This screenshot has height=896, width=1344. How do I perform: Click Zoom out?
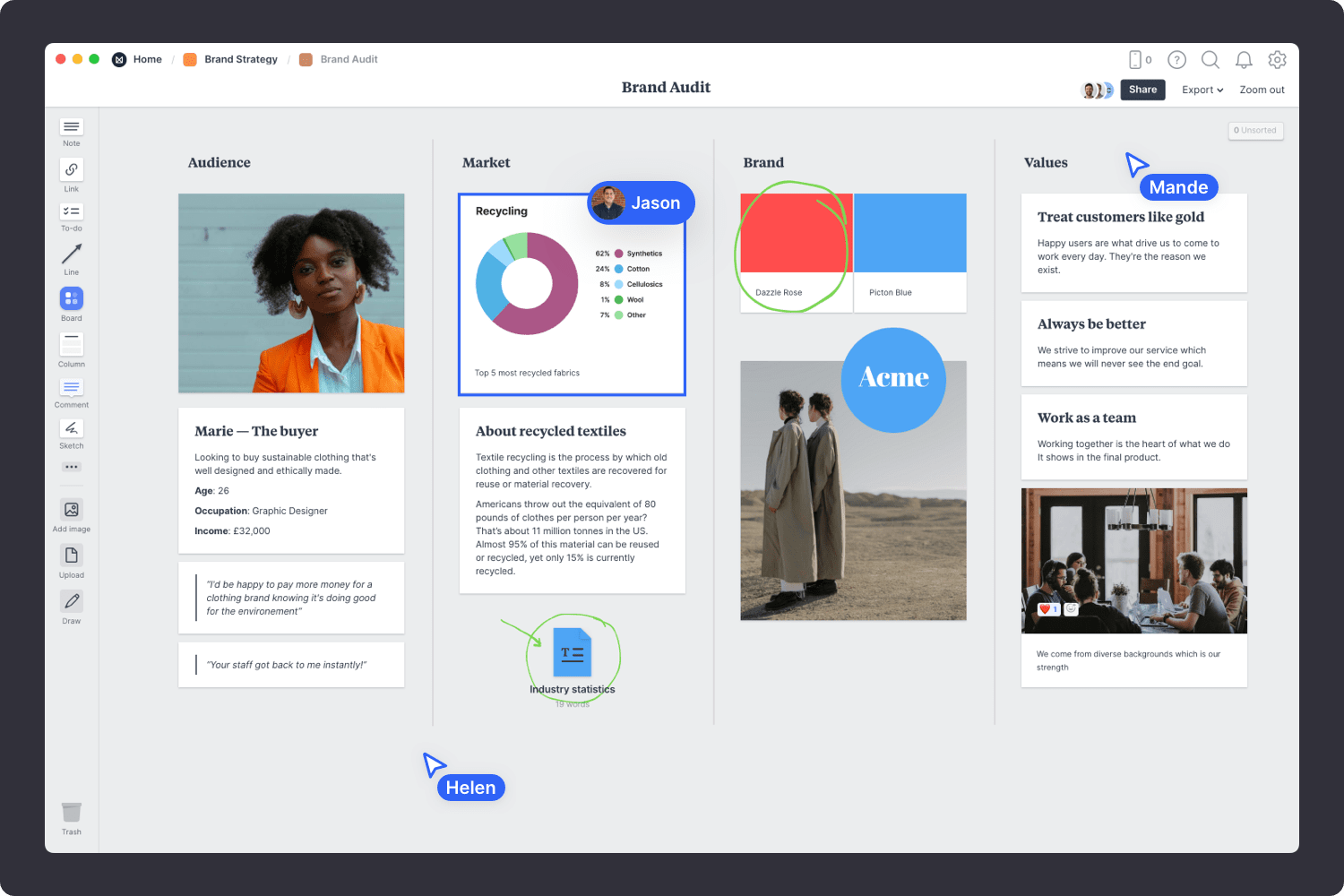click(x=1262, y=90)
